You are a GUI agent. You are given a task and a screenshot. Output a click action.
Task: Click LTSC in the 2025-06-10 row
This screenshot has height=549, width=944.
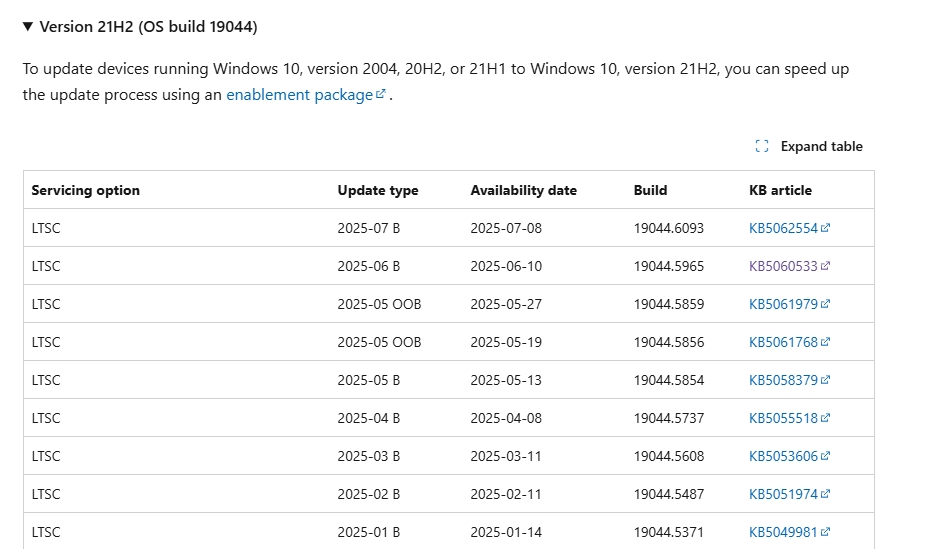pos(46,266)
